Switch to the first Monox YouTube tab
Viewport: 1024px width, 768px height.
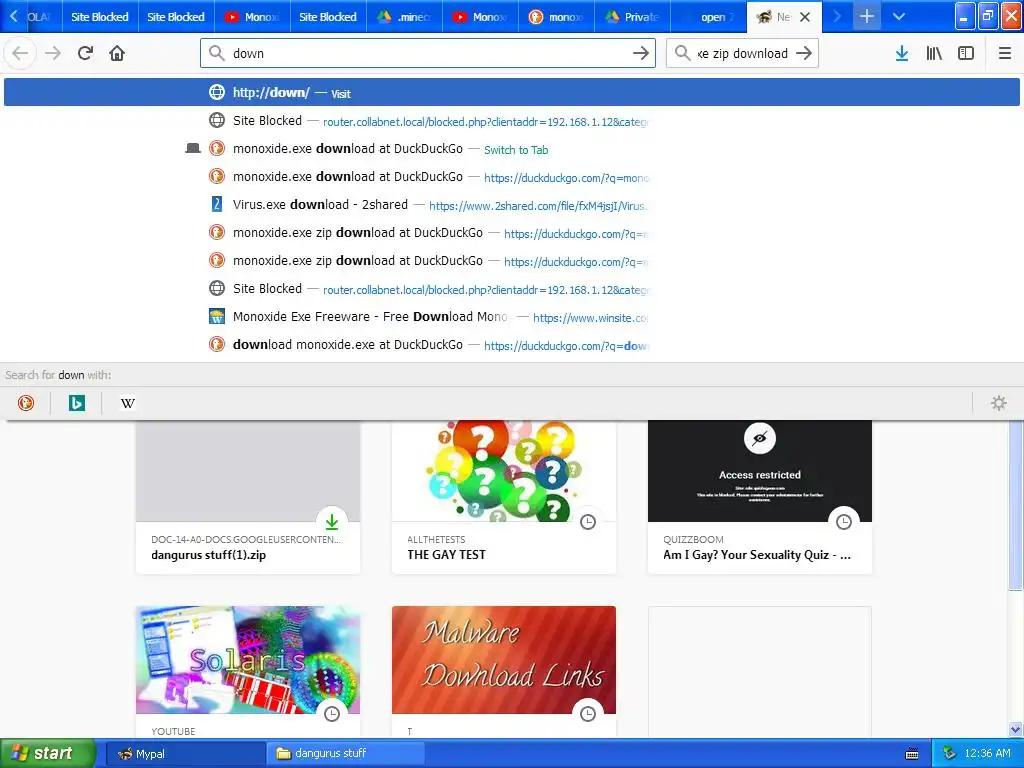tap(253, 17)
